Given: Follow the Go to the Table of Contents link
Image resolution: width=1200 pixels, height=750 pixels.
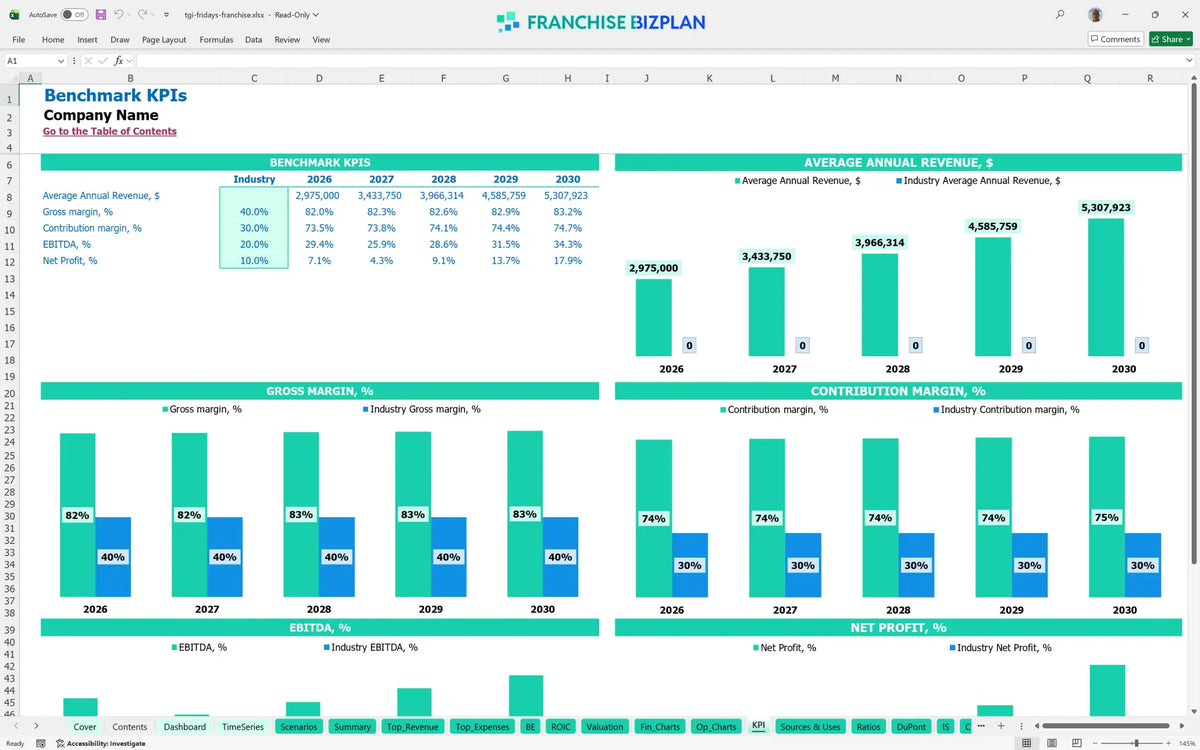Looking at the screenshot, I should [110, 131].
